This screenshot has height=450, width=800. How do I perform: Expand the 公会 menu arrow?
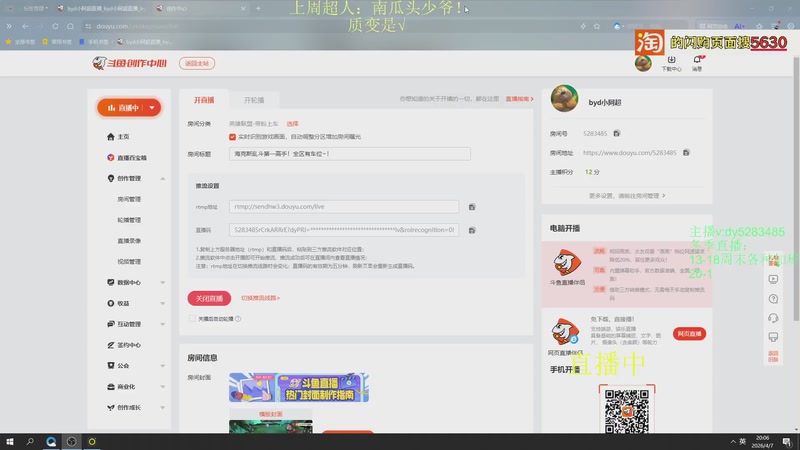point(162,366)
